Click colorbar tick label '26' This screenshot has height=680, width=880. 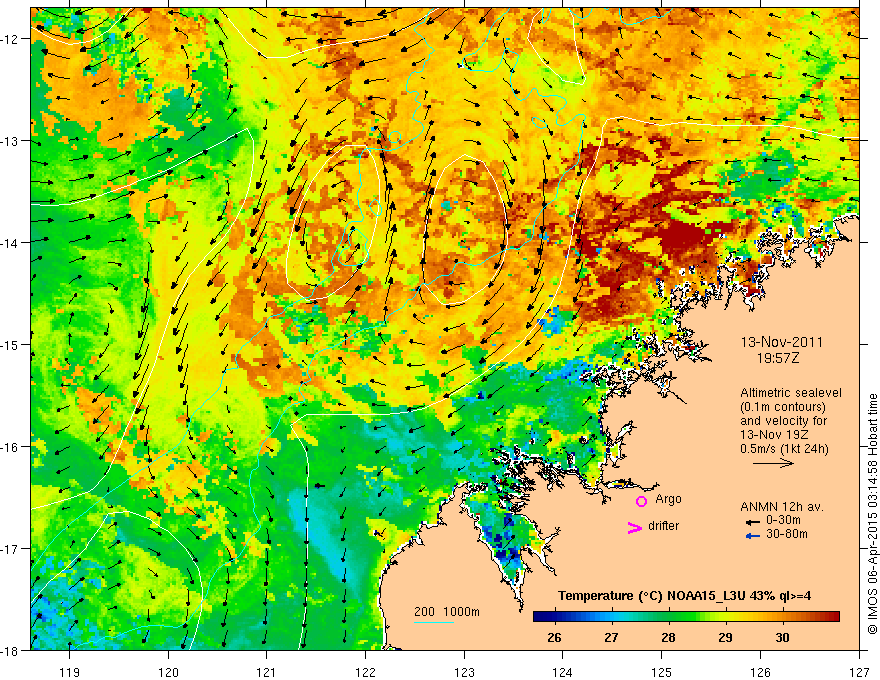click(554, 637)
